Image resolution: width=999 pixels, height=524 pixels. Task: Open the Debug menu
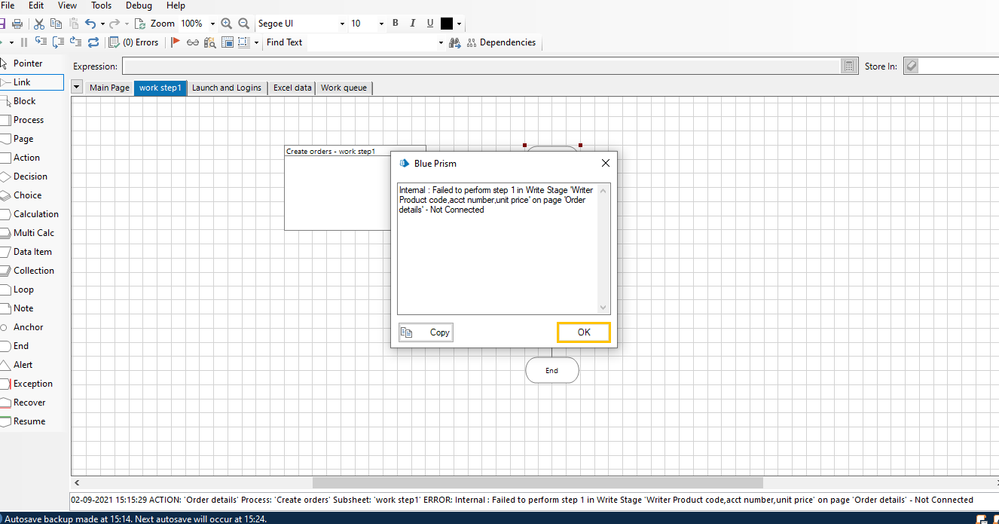139,6
